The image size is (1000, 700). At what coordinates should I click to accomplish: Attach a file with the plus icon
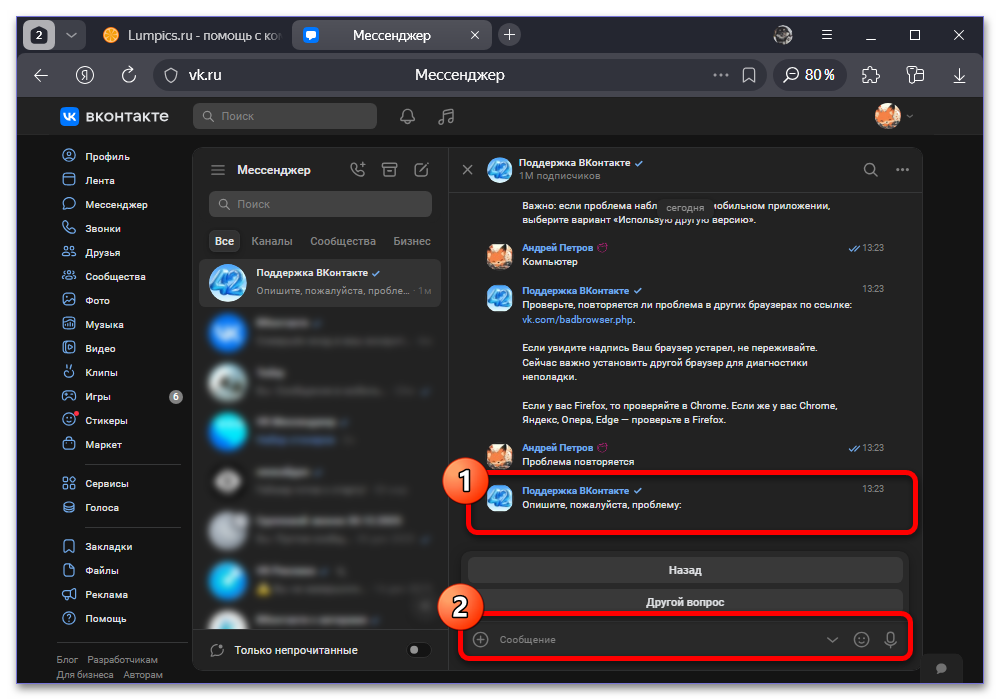481,639
